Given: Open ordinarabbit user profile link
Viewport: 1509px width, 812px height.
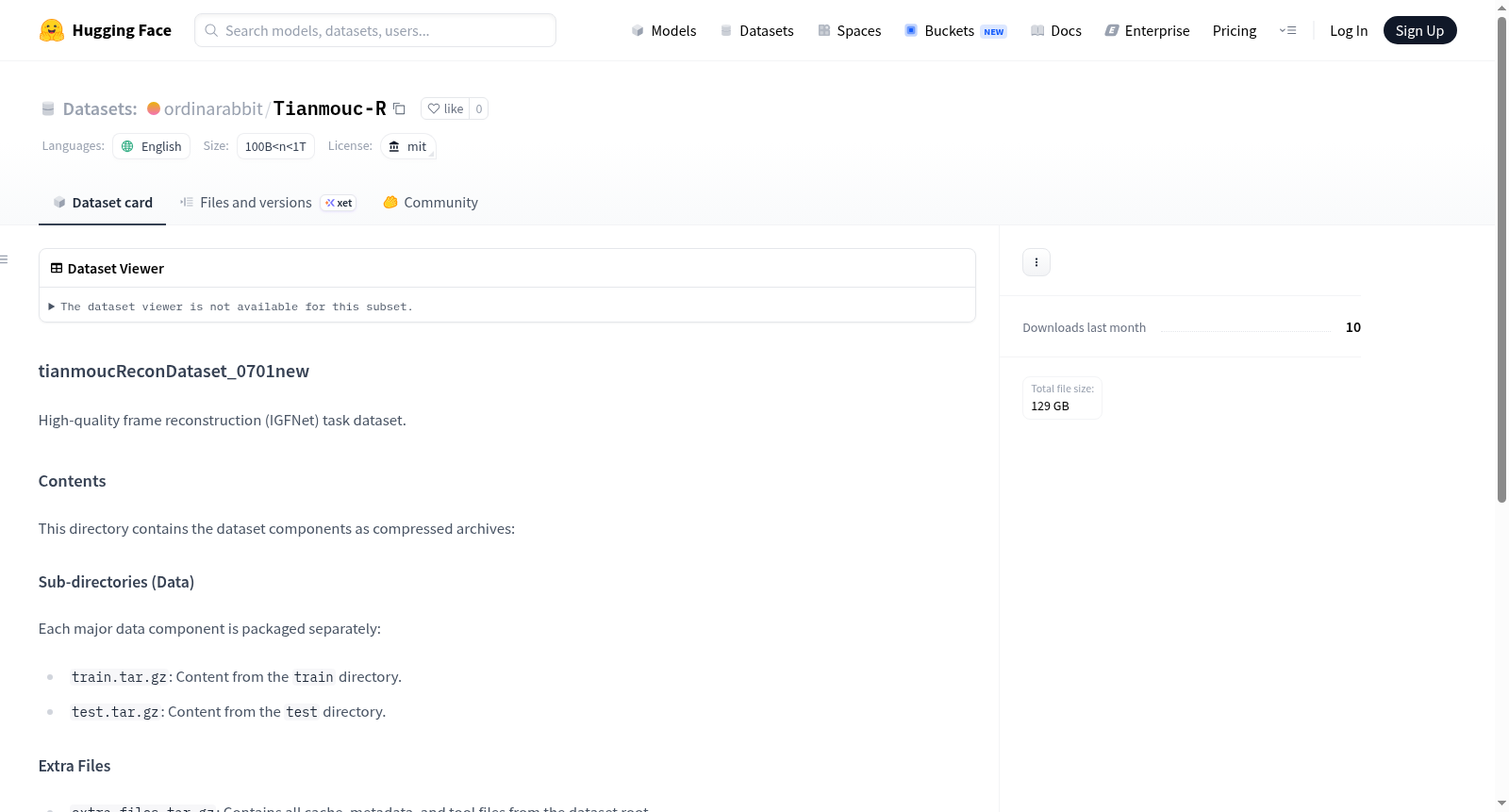Looking at the screenshot, I should click(213, 108).
